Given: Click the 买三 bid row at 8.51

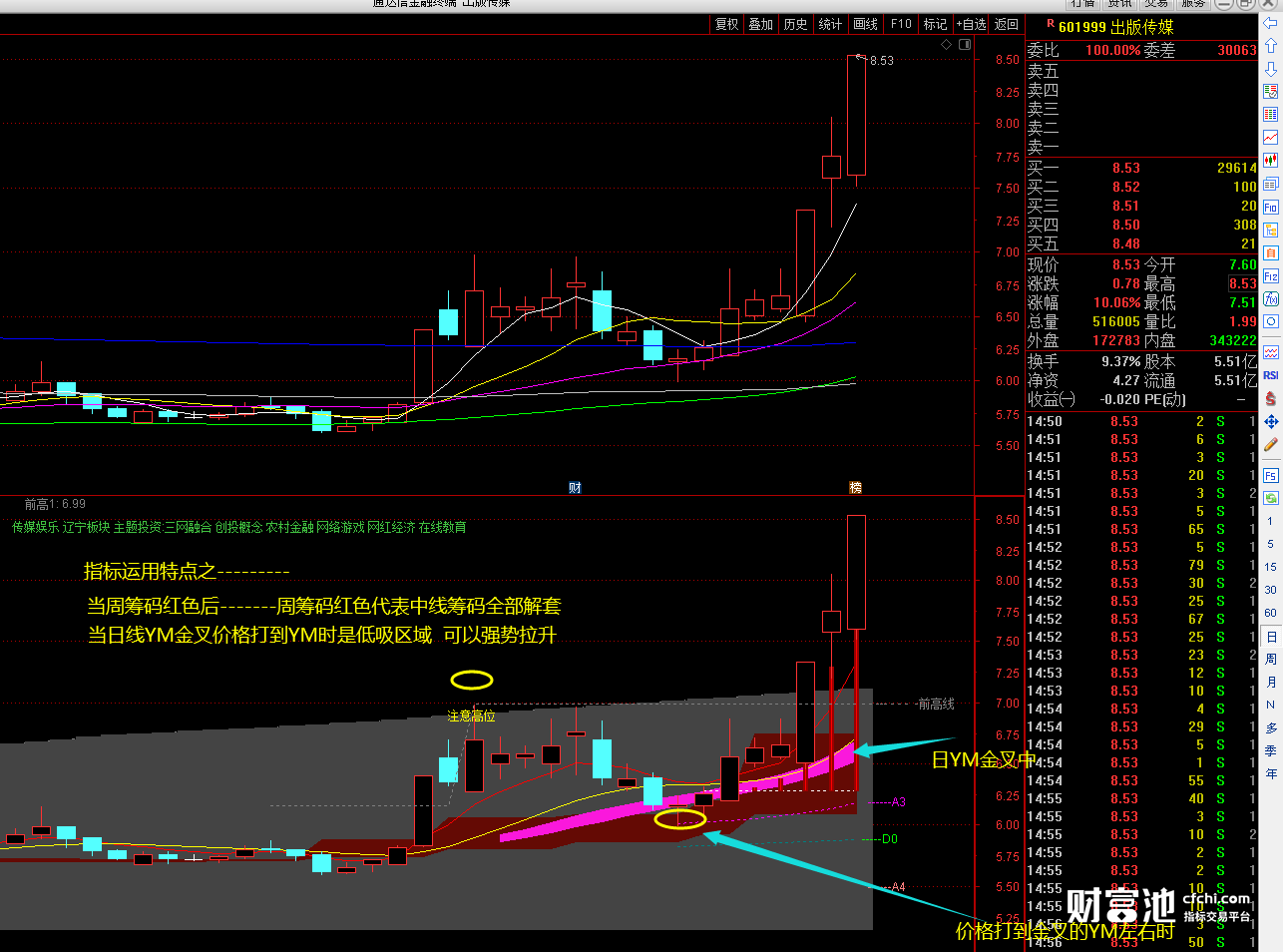Looking at the screenshot, I should pos(1141,206).
